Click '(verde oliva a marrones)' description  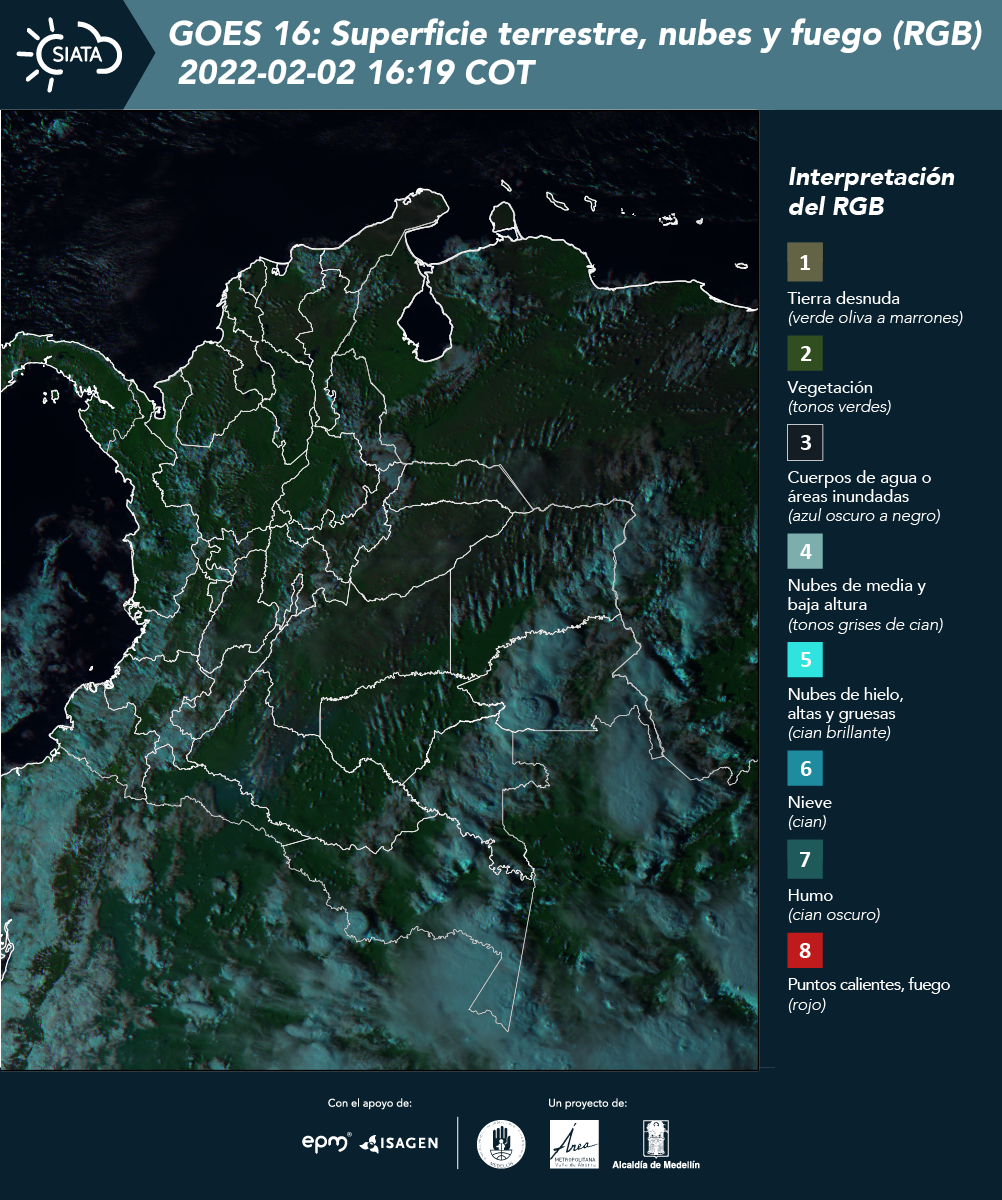[x=875, y=318]
